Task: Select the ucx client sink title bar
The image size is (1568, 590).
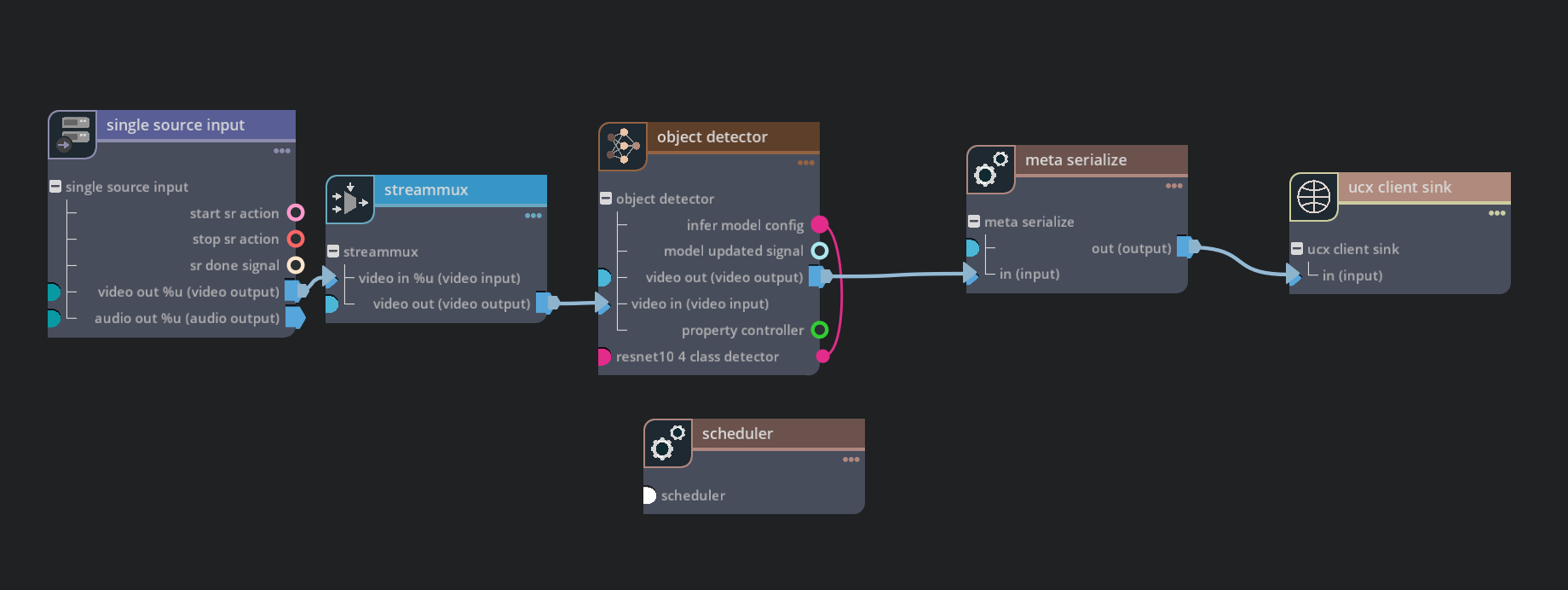Action: coord(1425,188)
